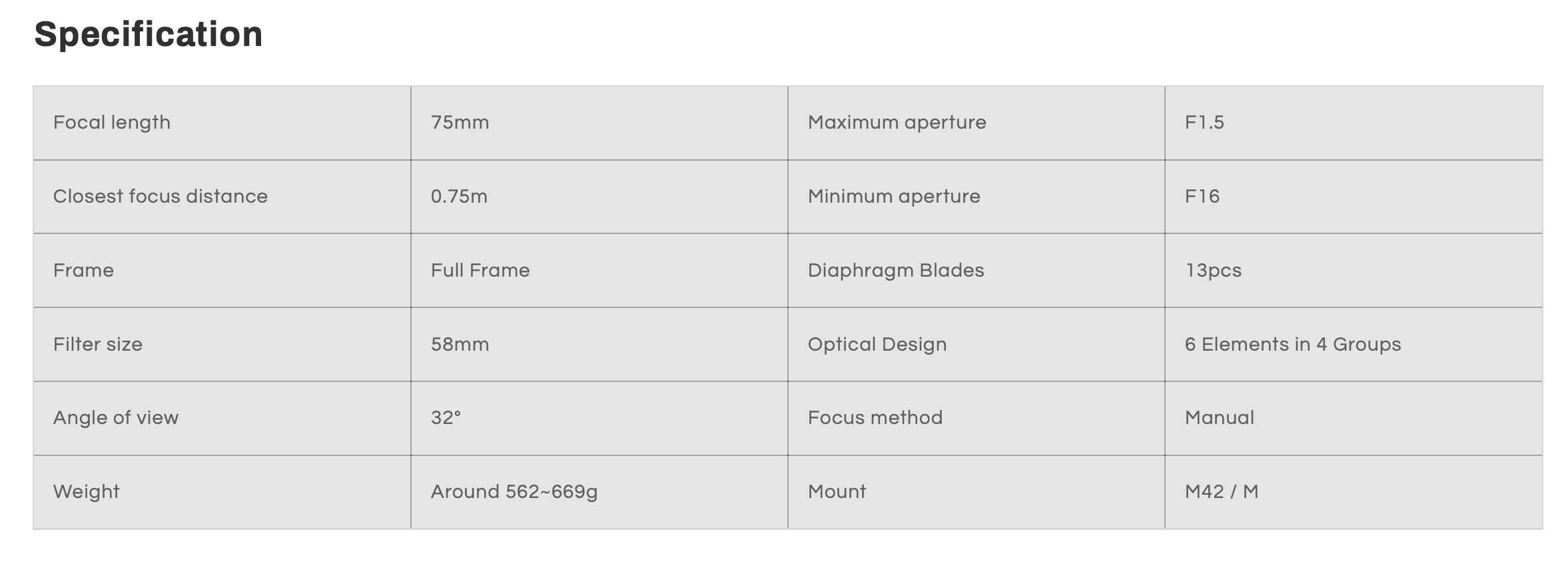Click the Around 562~669g weight value
The height and width of the screenshot is (576, 1568).
(x=514, y=492)
